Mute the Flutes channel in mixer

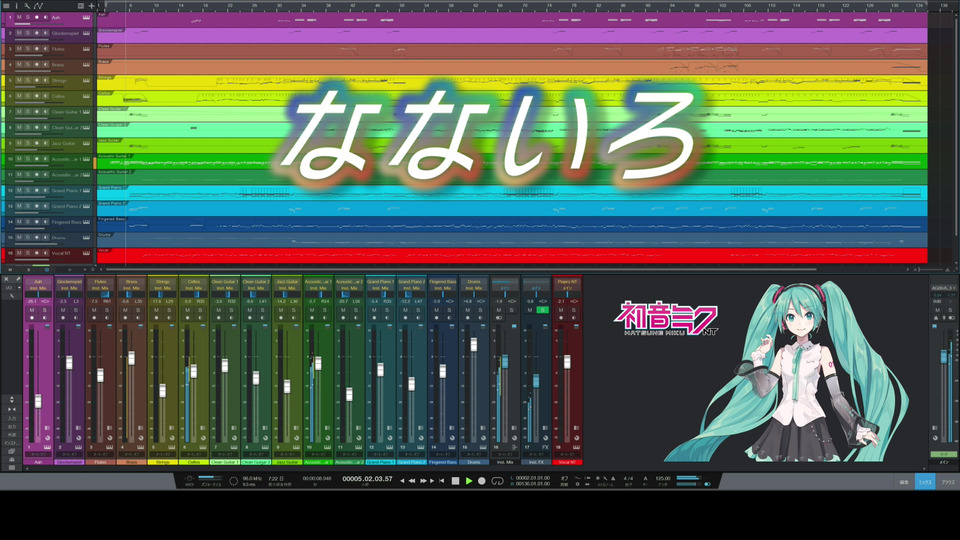click(x=94, y=310)
